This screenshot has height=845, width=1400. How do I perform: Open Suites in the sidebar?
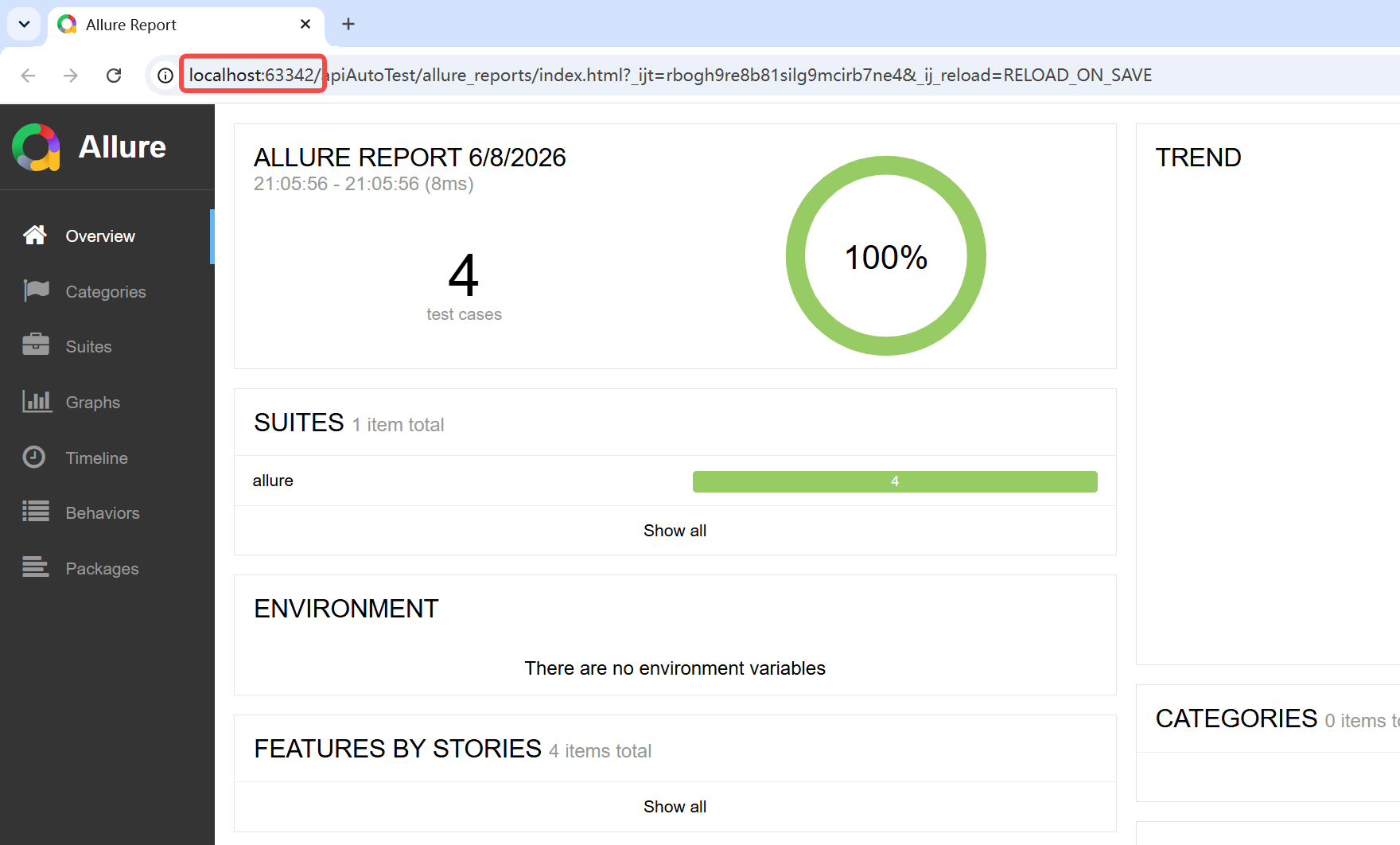[x=107, y=347]
